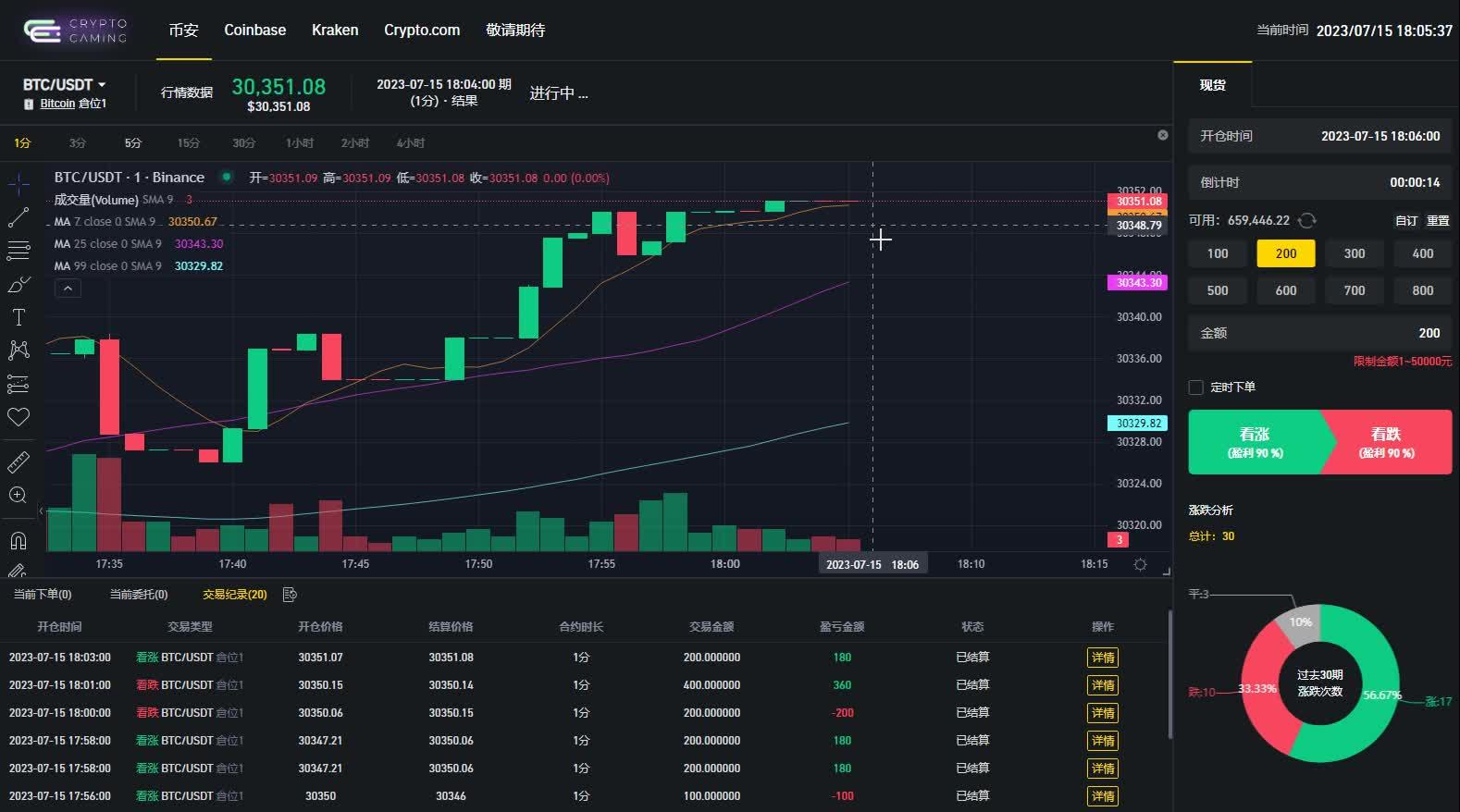Image resolution: width=1460 pixels, height=812 pixels.
Task: Refresh the available balance
Action: 1307,220
